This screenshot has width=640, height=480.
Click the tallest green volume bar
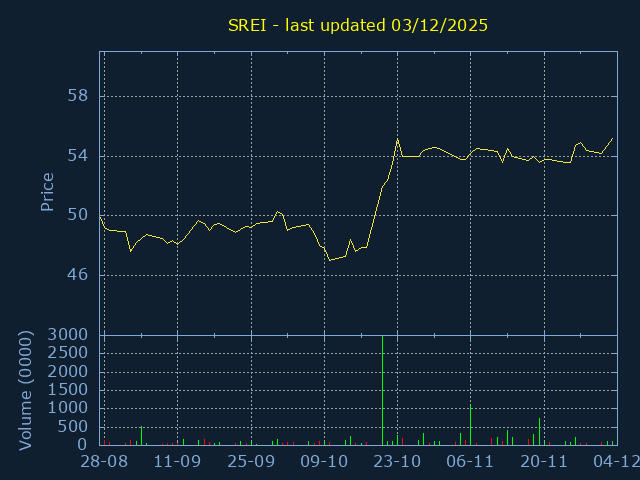pyautogui.click(x=382, y=390)
